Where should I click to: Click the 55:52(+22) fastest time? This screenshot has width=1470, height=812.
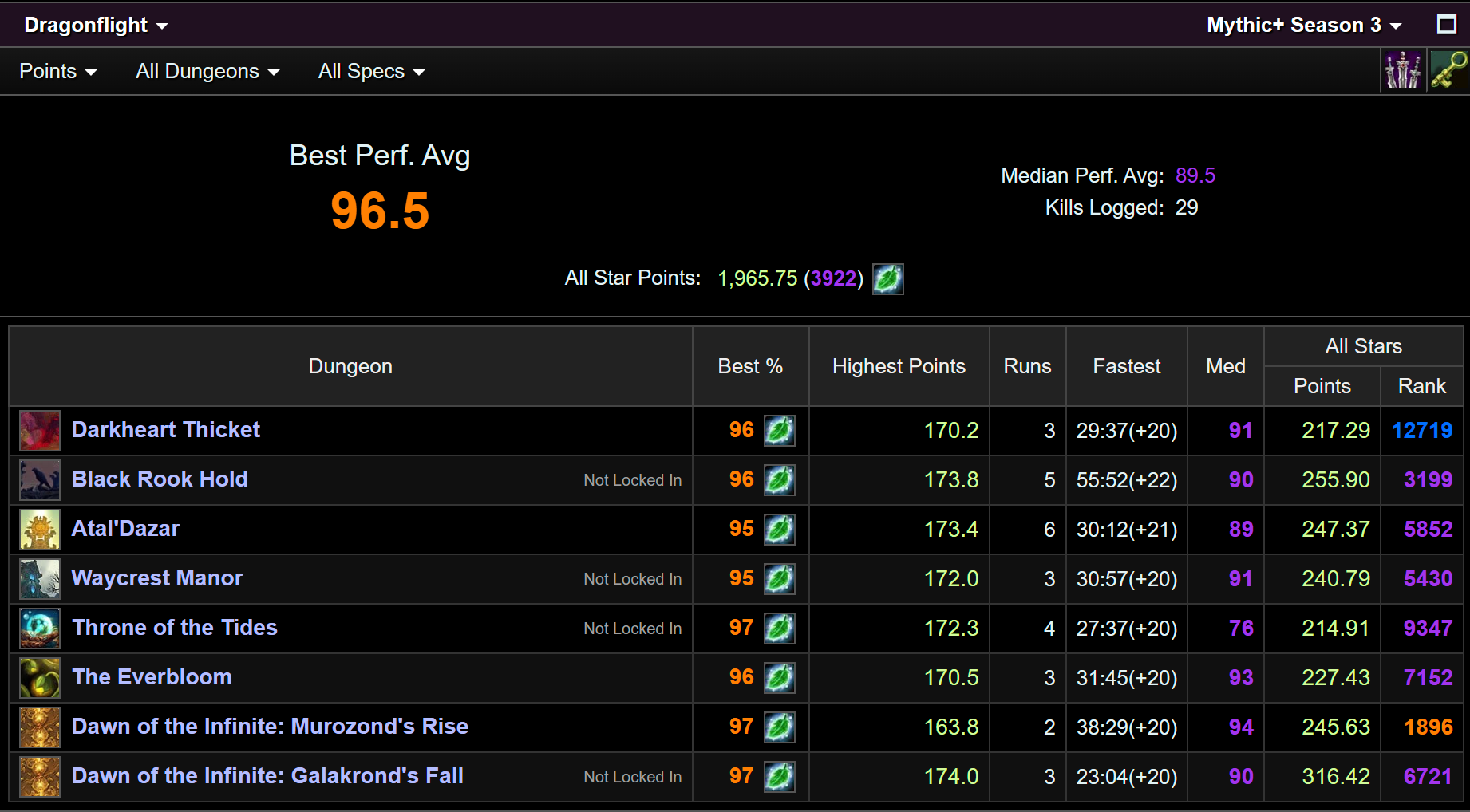pyautogui.click(x=1127, y=480)
